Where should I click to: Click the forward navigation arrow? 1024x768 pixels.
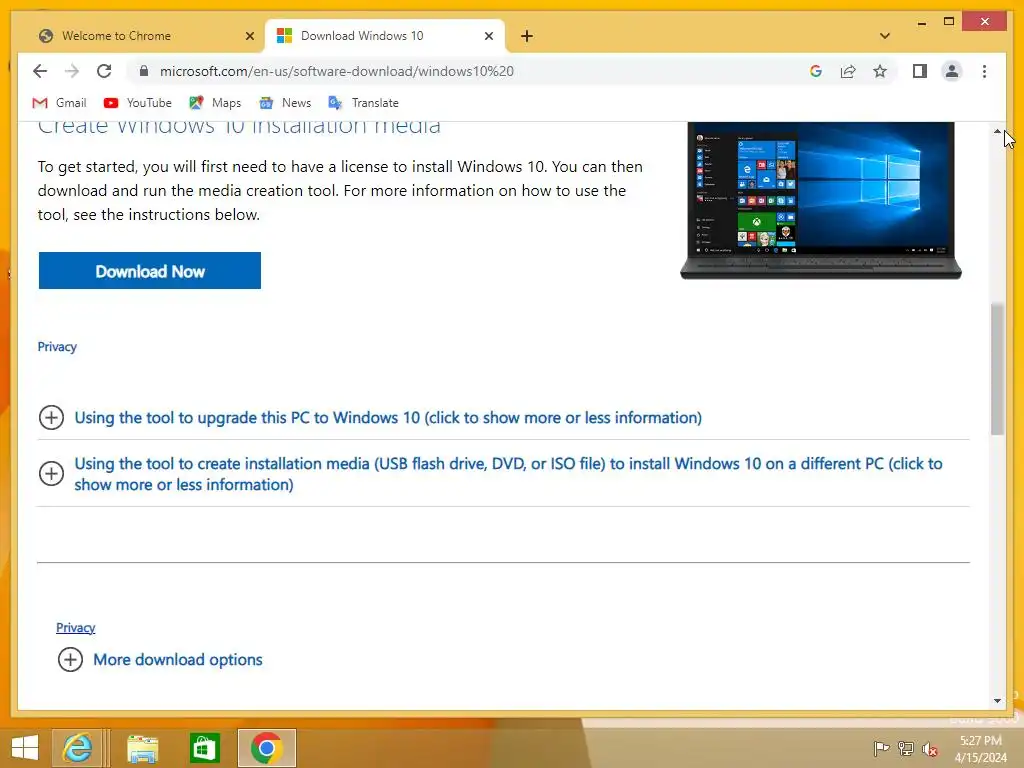coord(72,71)
